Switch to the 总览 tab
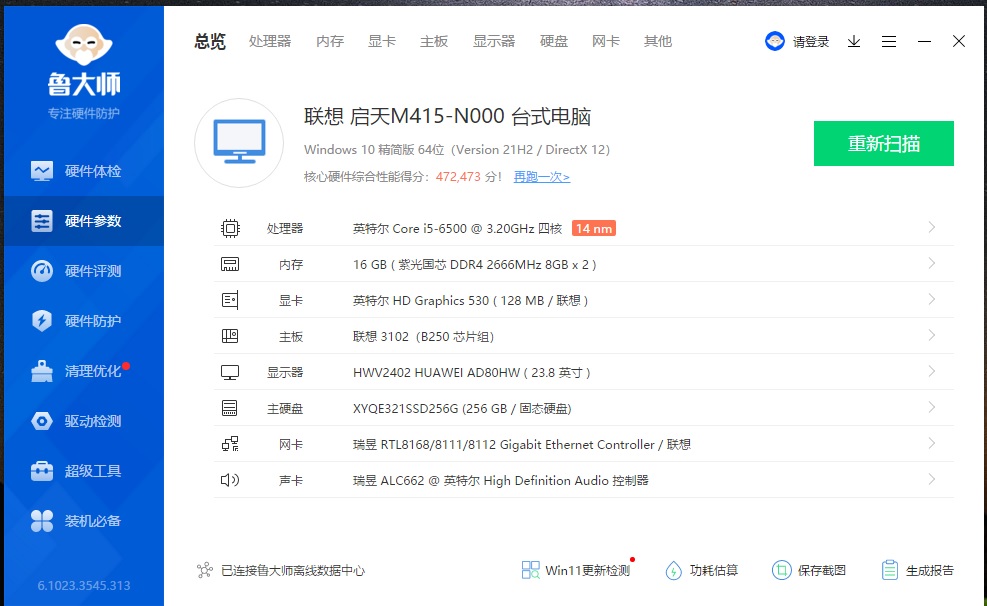Viewport: 987px width, 606px height. click(x=210, y=42)
